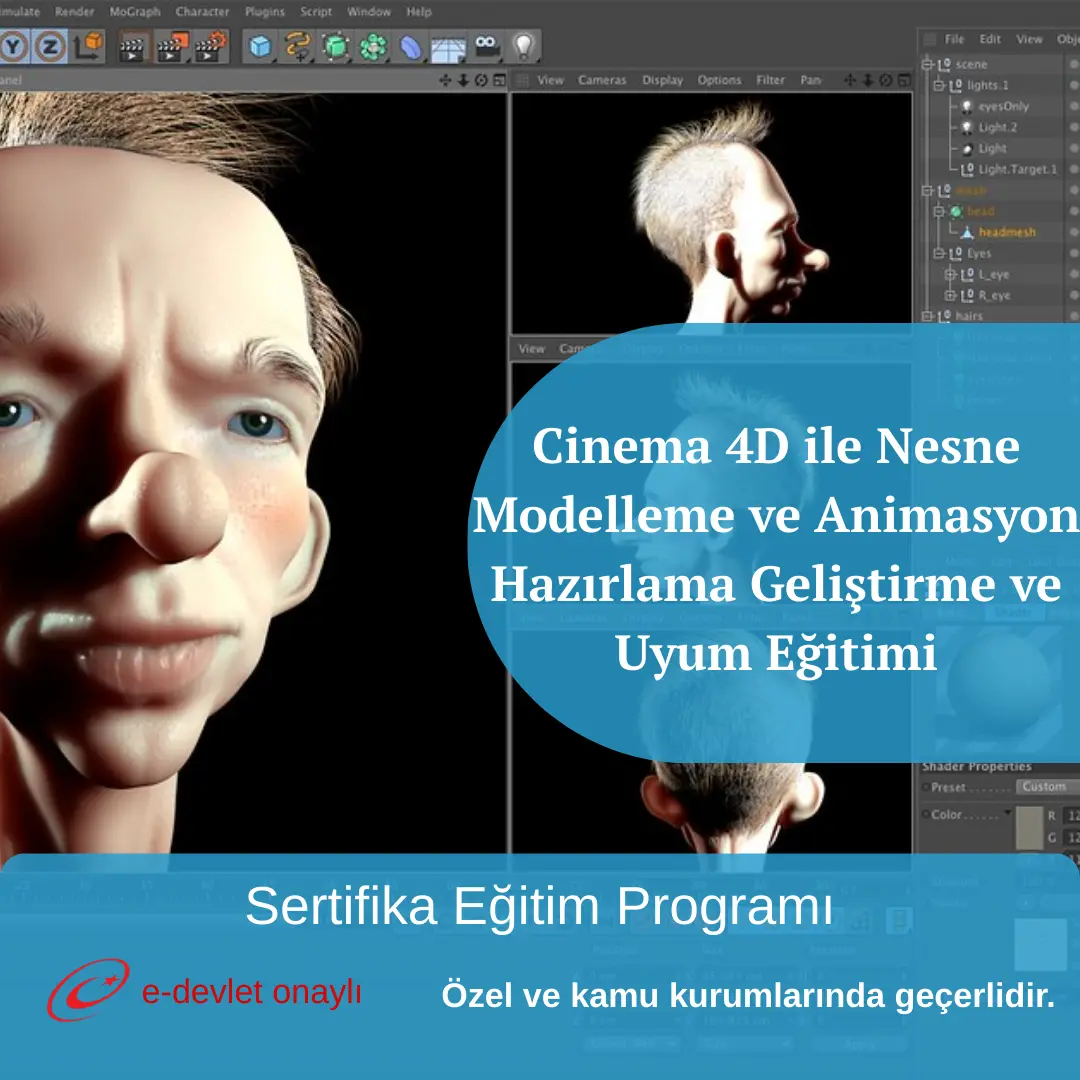Click Object Manager grip icon beside File
This screenshot has width=1080, height=1080.
click(x=930, y=39)
